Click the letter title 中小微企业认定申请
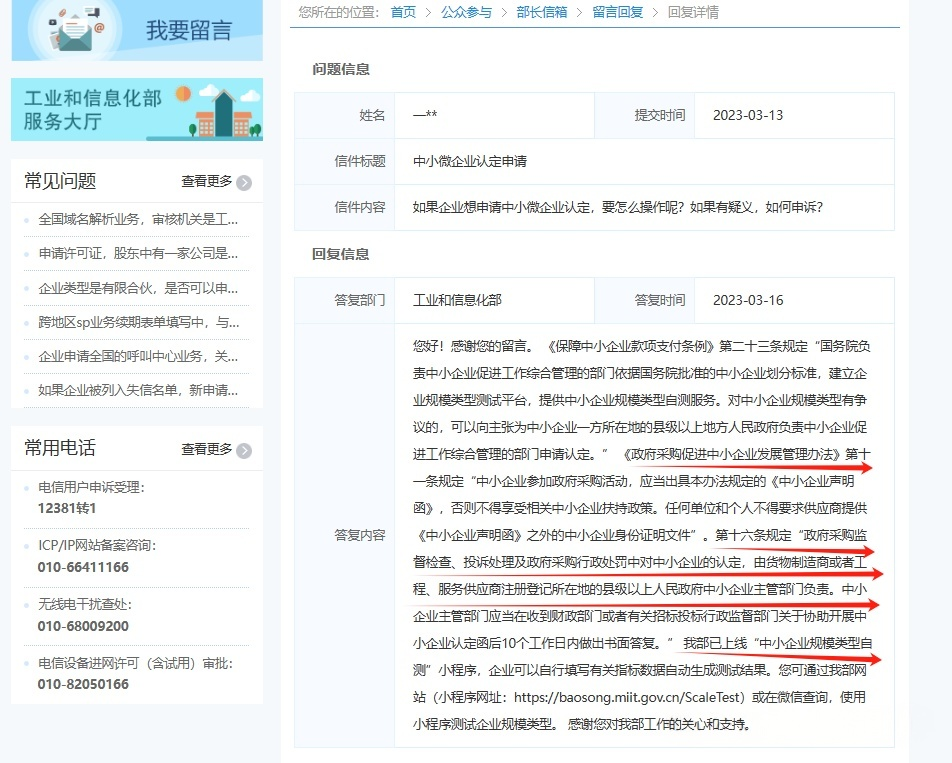Viewport: 952px width, 763px height. click(470, 161)
